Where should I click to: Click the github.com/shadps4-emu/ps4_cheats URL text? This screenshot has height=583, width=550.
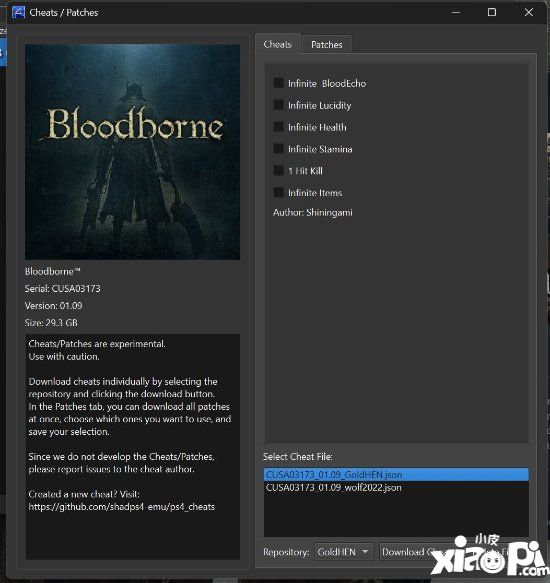point(122,507)
